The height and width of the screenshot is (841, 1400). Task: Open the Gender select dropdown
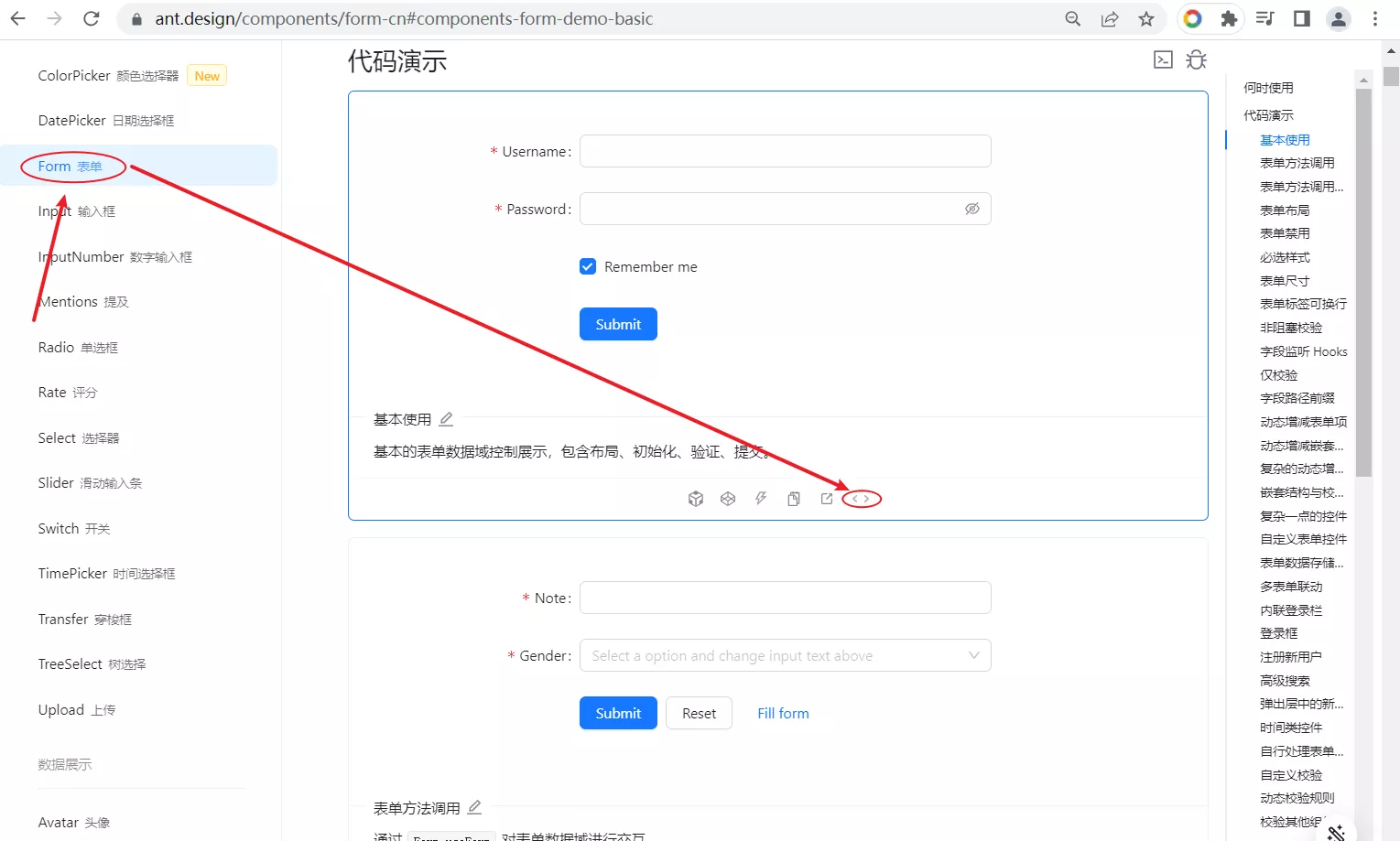(786, 655)
